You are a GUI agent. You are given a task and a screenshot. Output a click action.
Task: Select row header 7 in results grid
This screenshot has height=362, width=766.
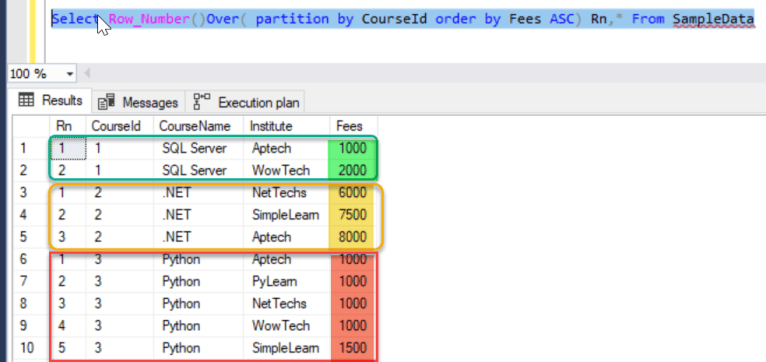pos(31,282)
